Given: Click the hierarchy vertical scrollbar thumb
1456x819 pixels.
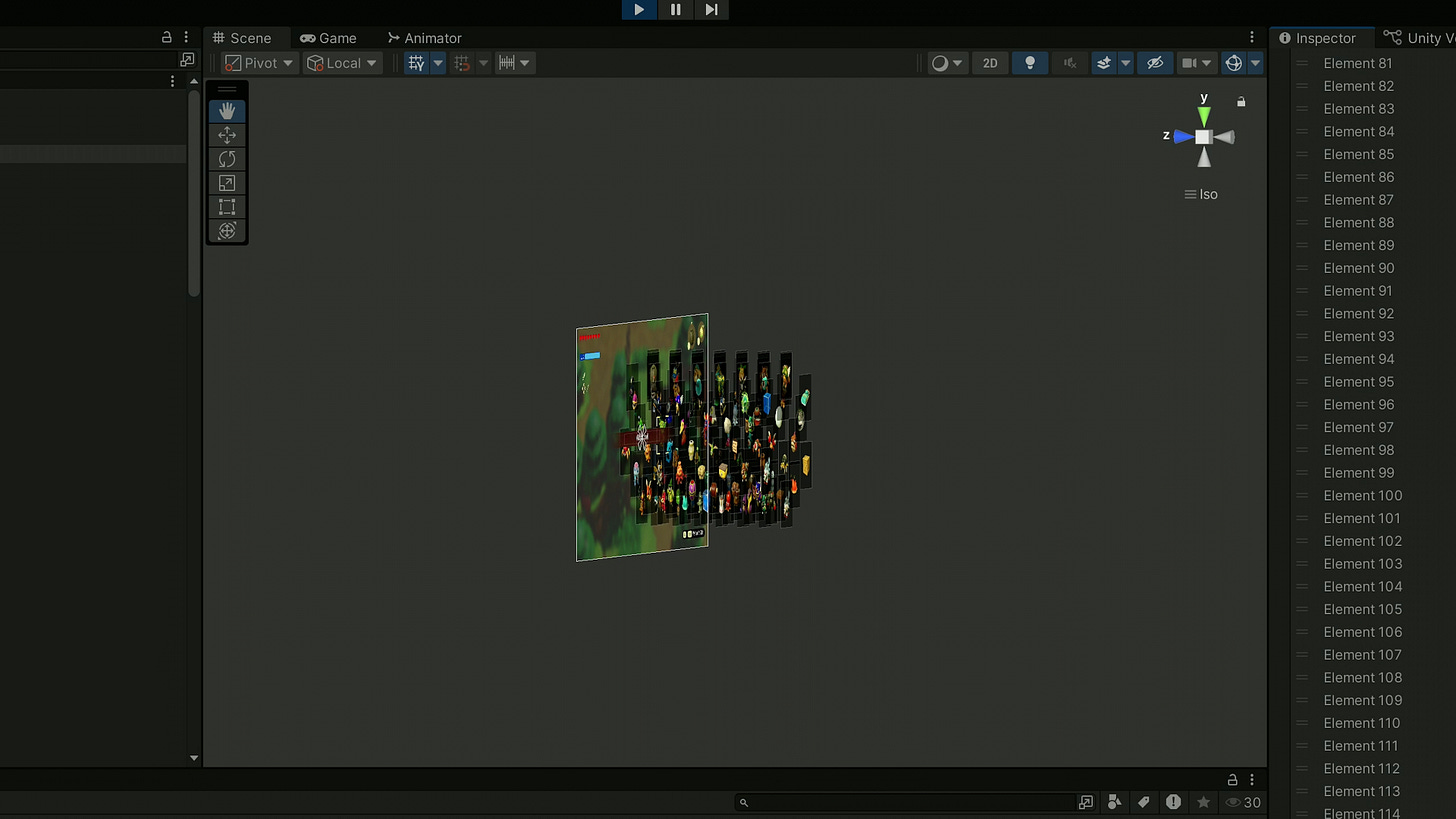Looking at the screenshot, I should [x=194, y=195].
